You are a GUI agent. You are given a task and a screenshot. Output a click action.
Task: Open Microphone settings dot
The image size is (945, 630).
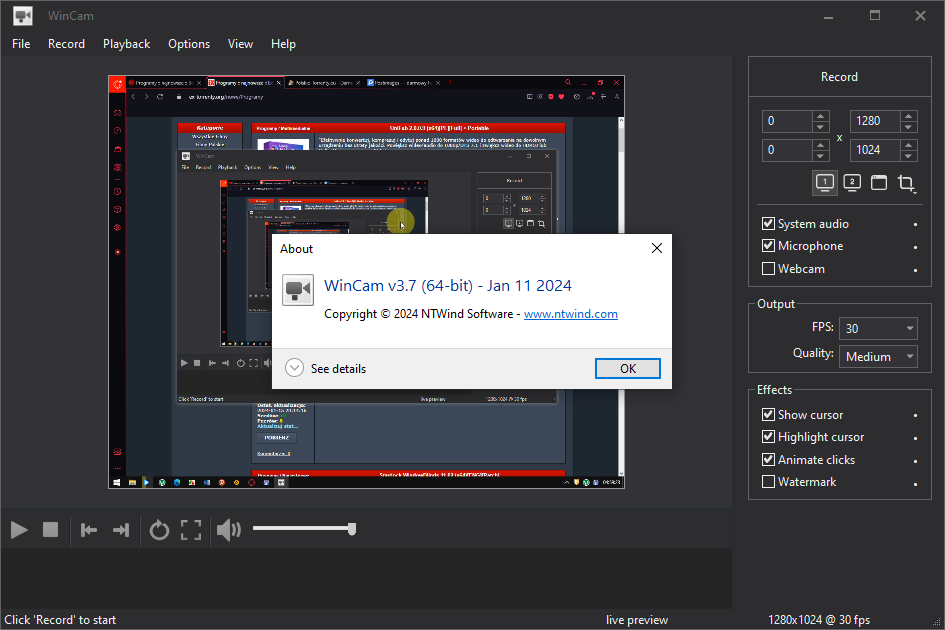915,247
